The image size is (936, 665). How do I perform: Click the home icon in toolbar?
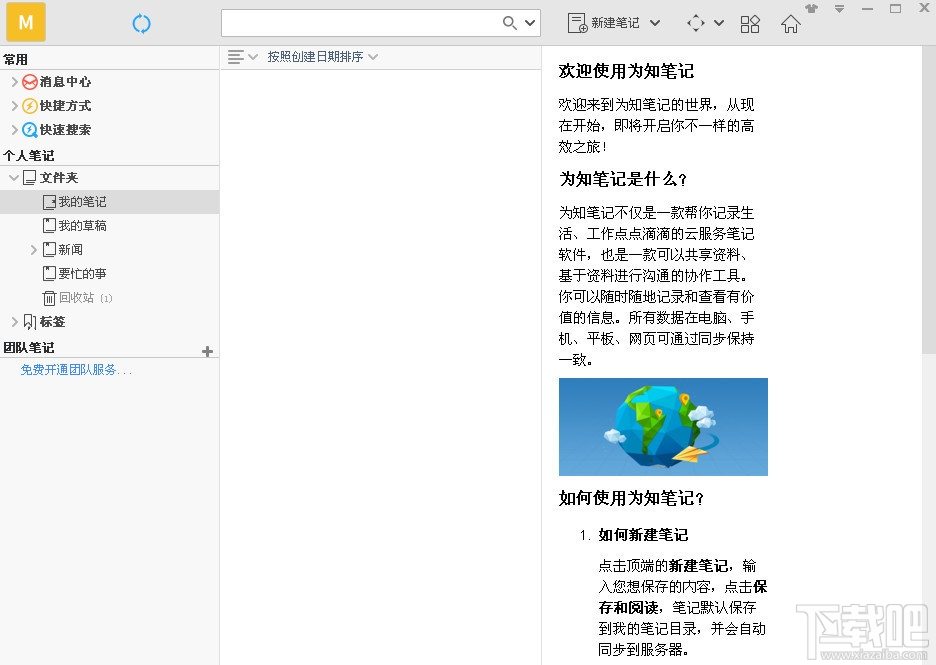point(790,24)
